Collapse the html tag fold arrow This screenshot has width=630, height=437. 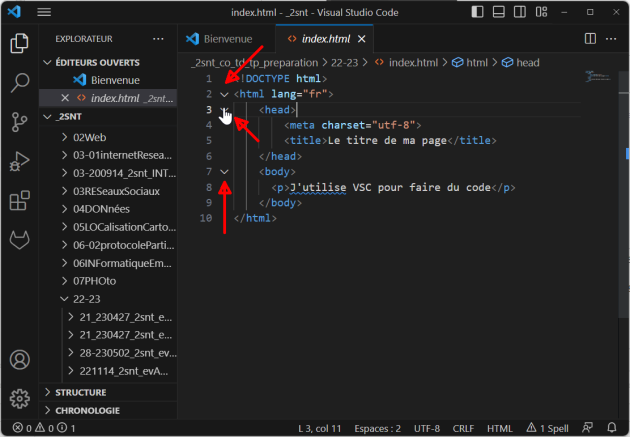pyautogui.click(x=224, y=94)
